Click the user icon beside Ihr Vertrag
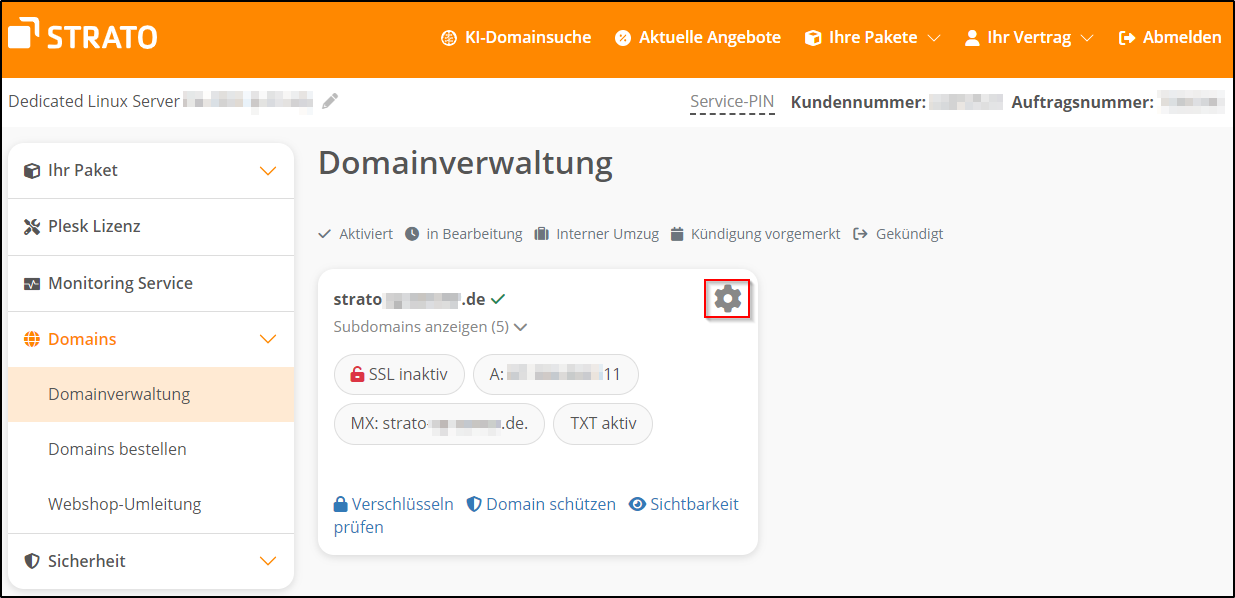 point(971,38)
